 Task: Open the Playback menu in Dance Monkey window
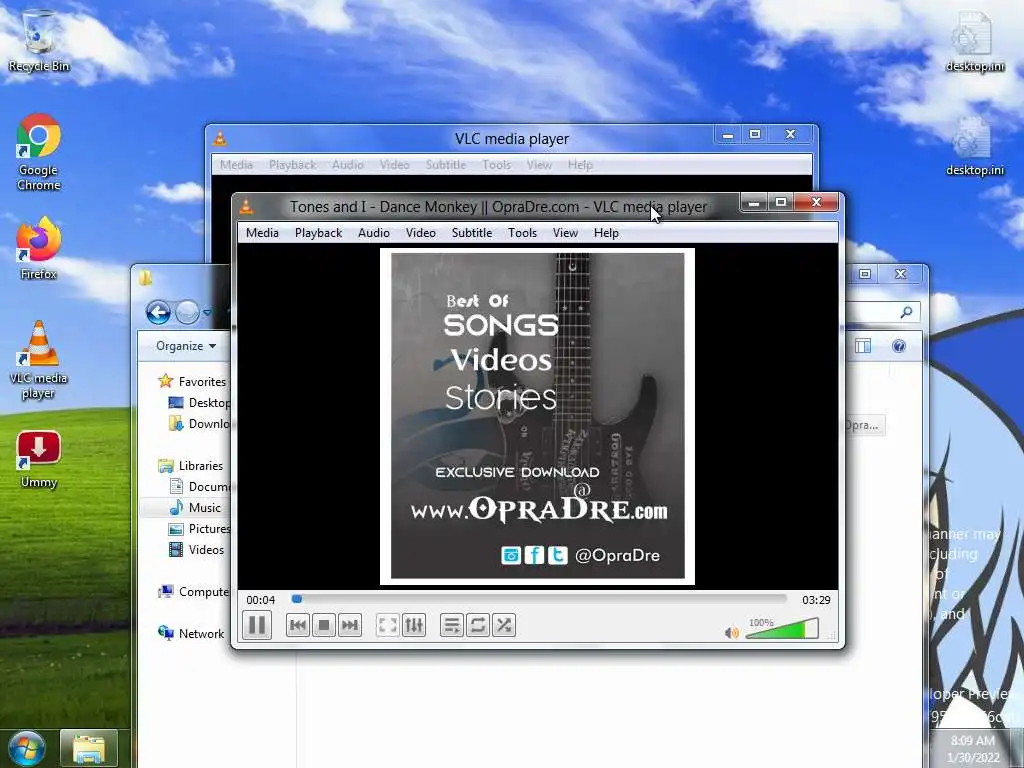tap(318, 232)
